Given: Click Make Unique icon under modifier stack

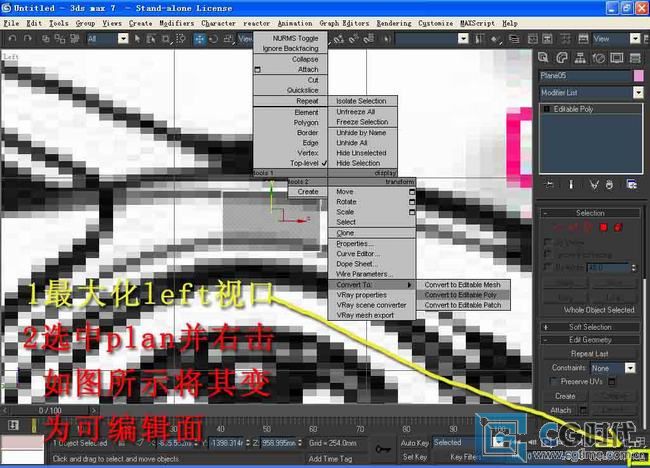Looking at the screenshot, I should (594, 184).
